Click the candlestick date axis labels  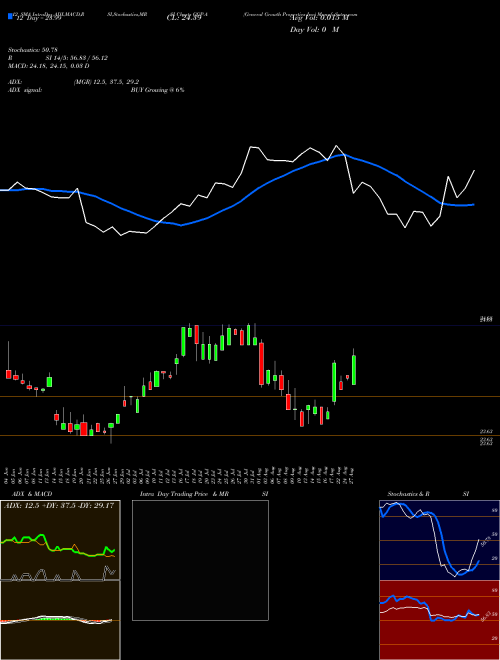(180, 475)
